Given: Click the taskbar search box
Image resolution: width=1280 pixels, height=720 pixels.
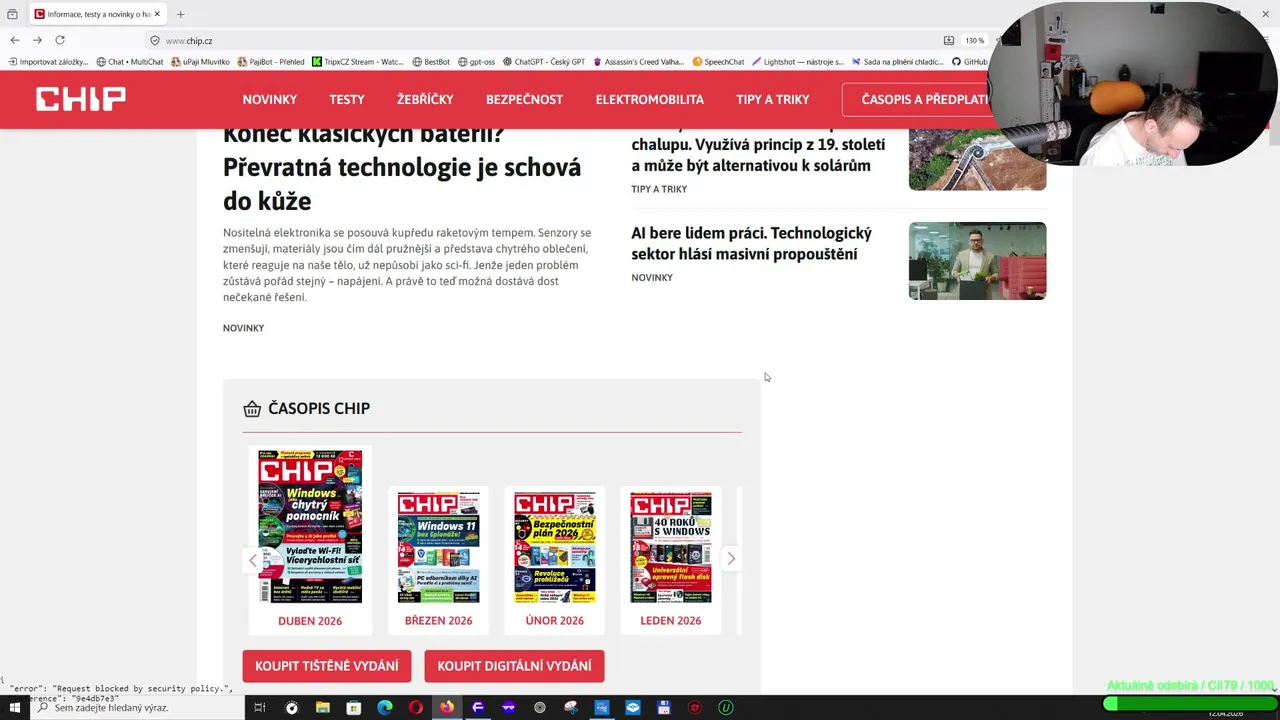Looking at the screenshot, I should coord(137,708).
